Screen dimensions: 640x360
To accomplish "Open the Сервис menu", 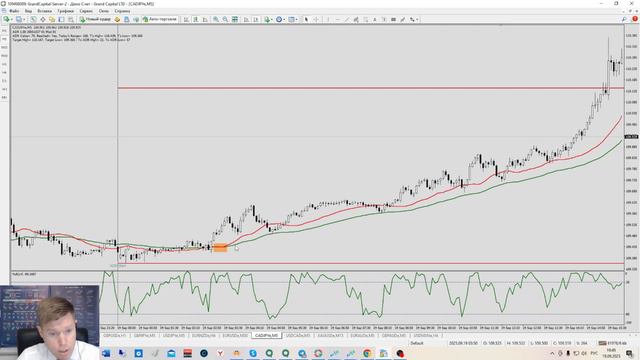I will click(86, 11).
